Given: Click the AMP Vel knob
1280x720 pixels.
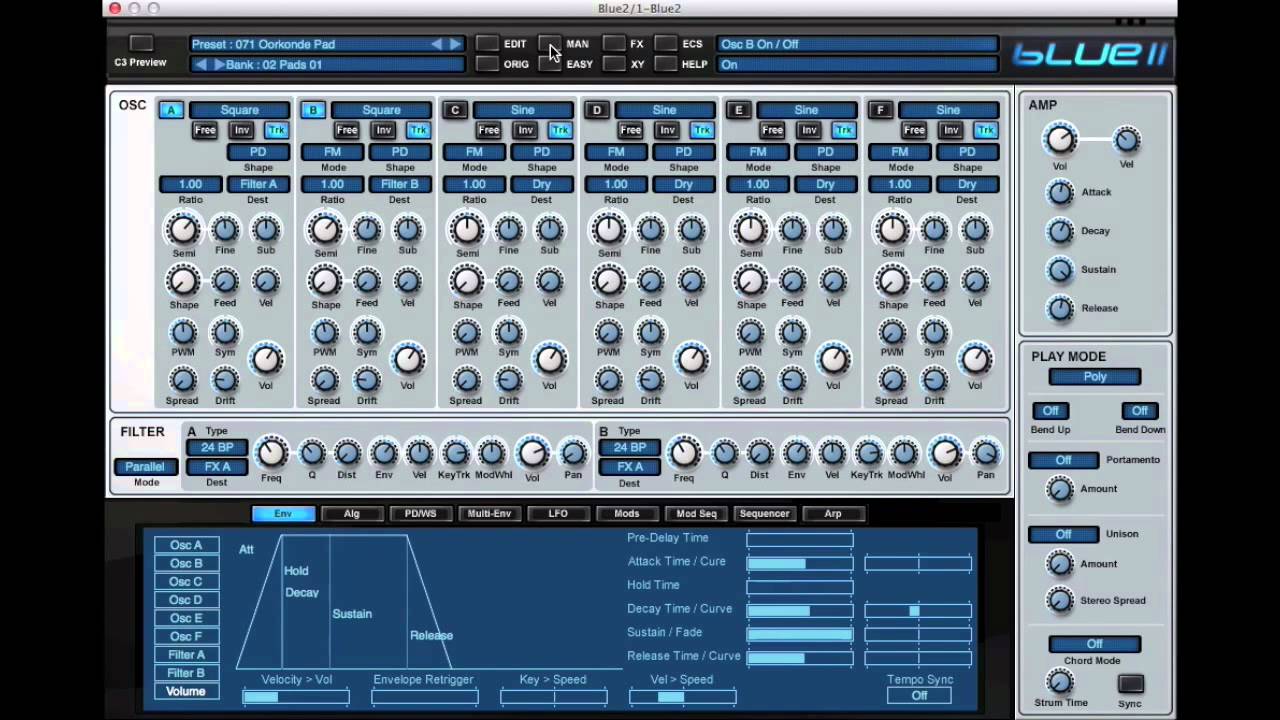Looking at the screenshot, I should pos(1126,140).
